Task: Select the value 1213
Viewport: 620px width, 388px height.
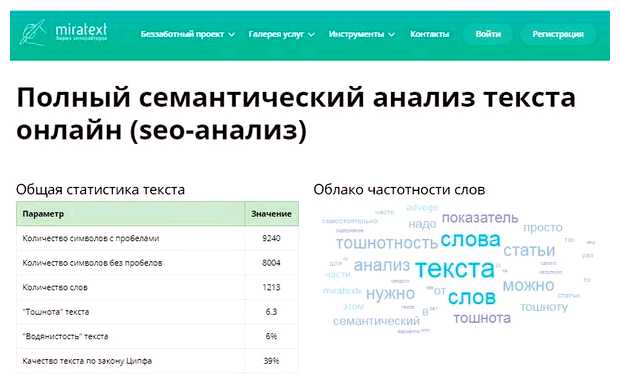Action: [x=271, y=288]
